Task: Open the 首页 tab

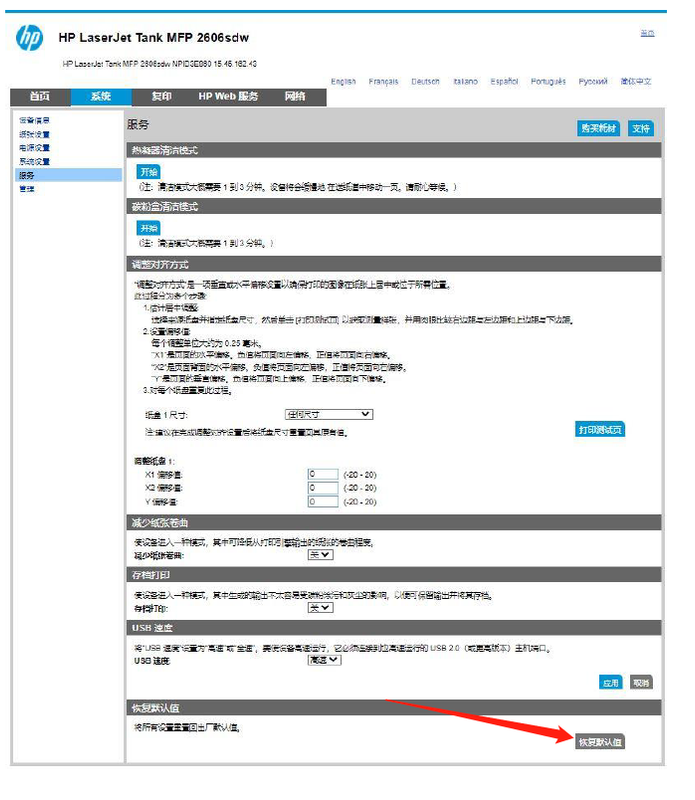Action: (40, 97)
